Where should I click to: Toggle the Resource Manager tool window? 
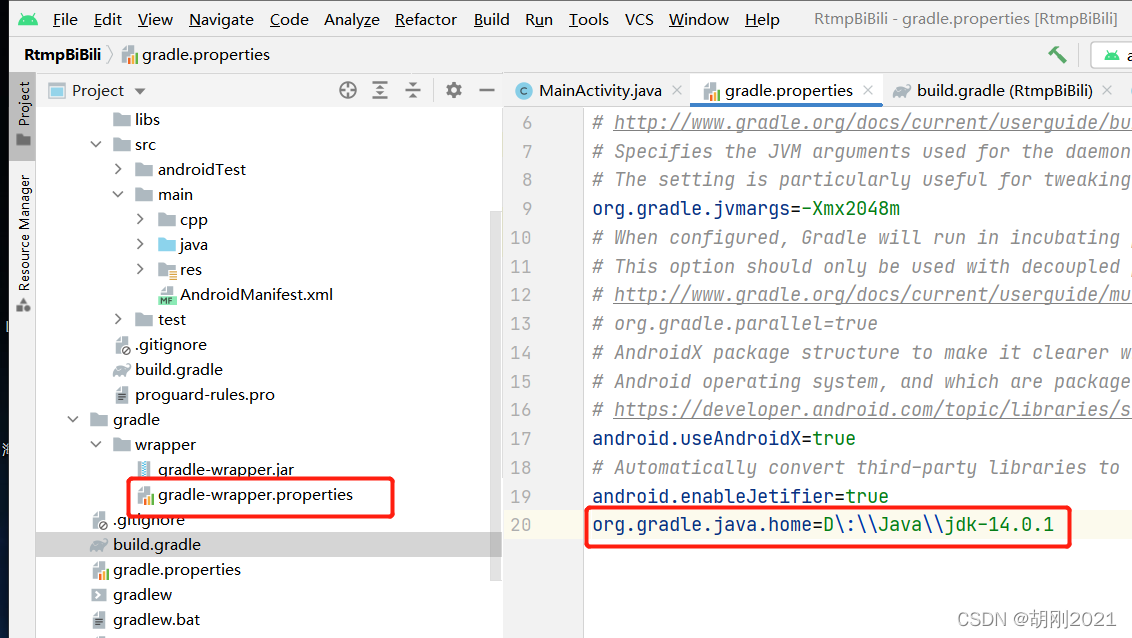coord(24,242)
